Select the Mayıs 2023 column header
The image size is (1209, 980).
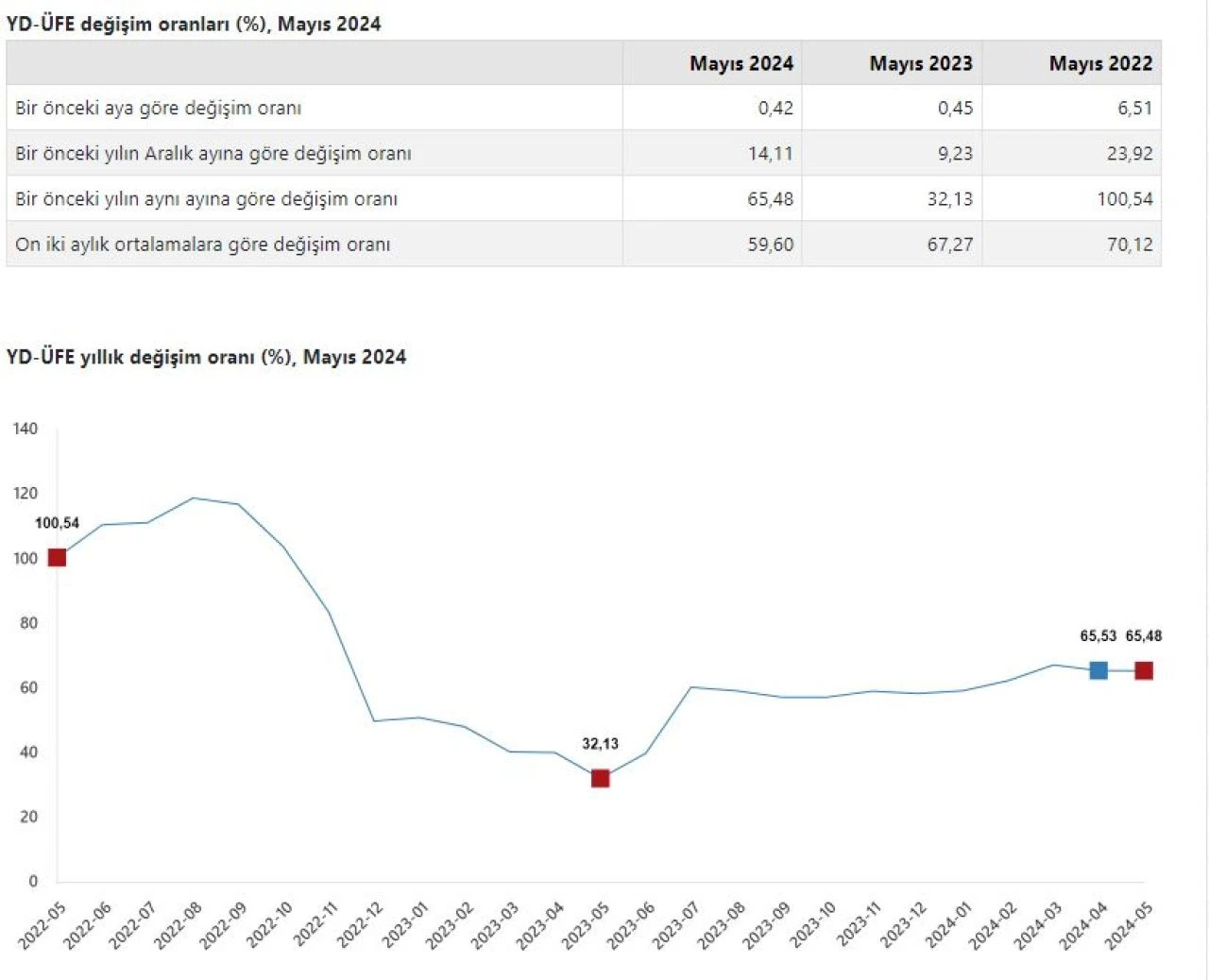(920, 63)
